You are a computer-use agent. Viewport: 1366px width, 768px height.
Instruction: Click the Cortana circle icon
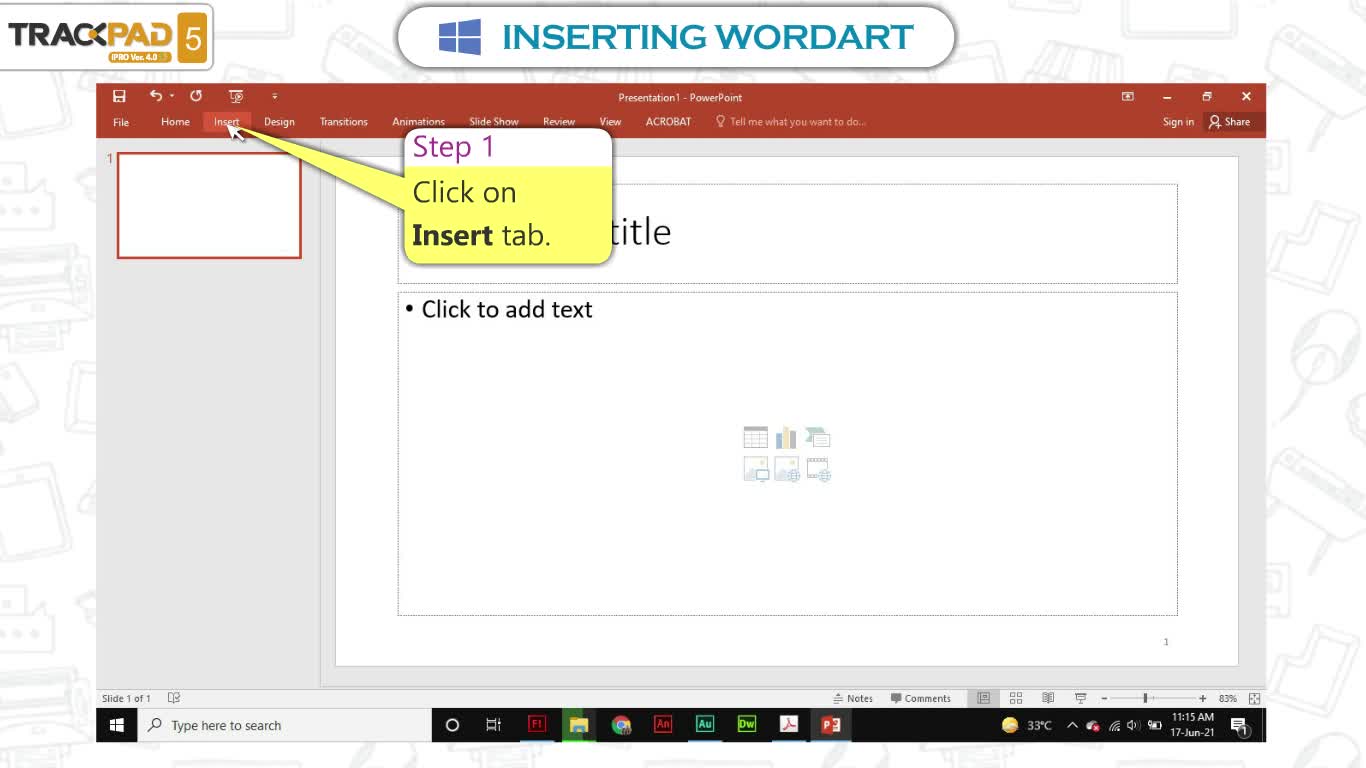point(452,725)
